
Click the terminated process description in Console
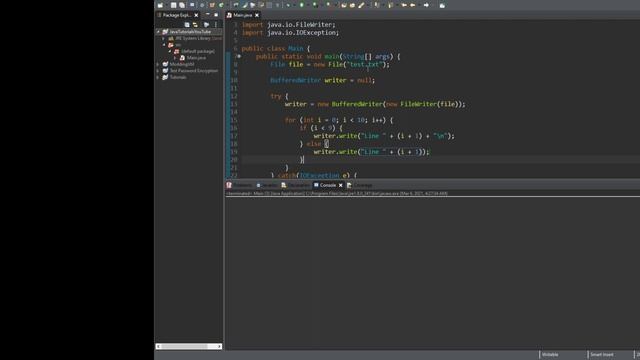(x=337, y=193)
